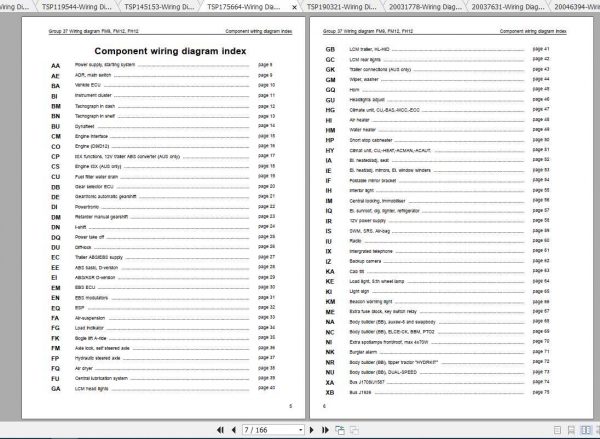
Task: Go to the previous page
Action: [233, 430]
